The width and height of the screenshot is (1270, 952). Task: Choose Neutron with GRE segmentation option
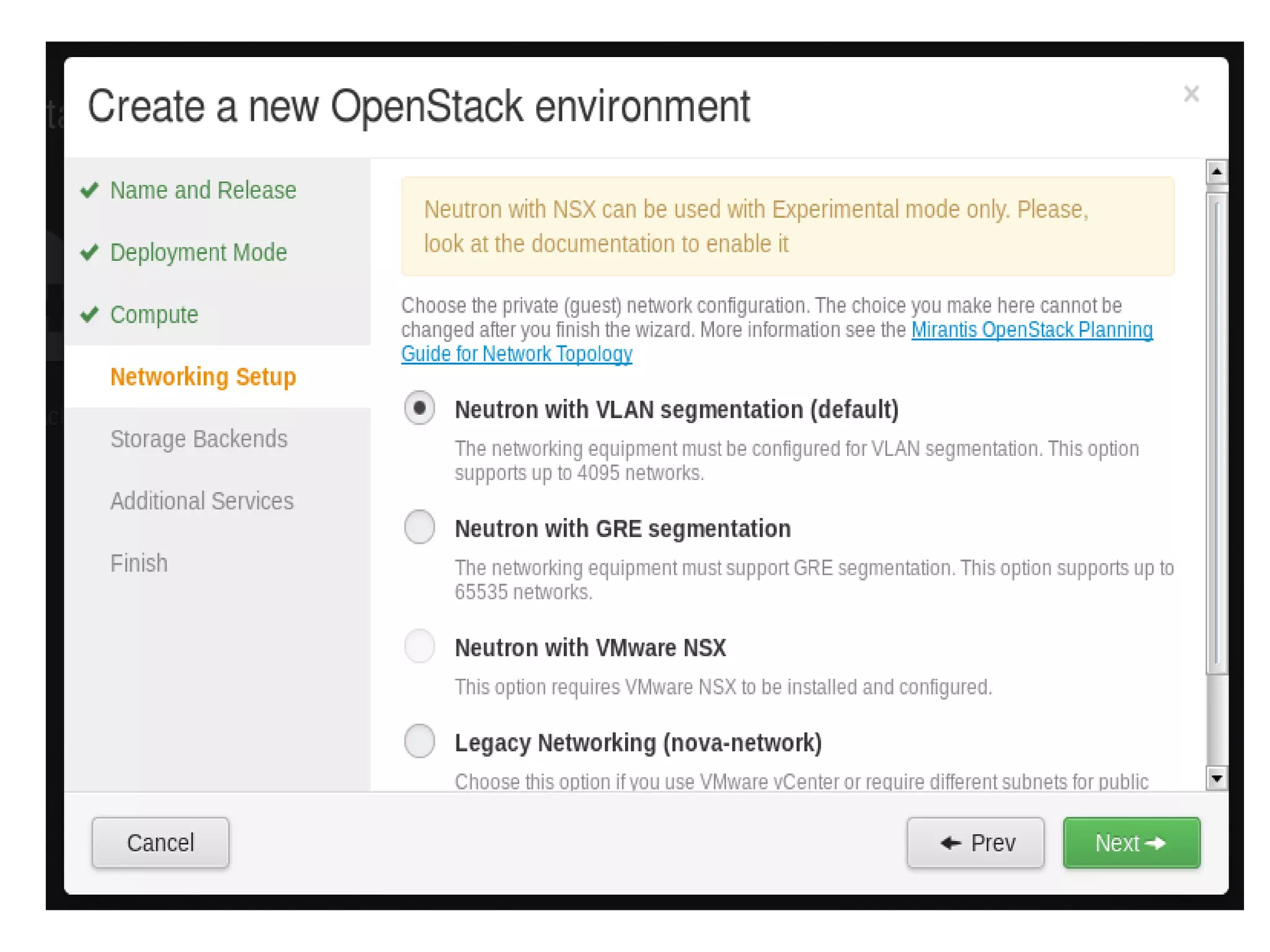click(419, 527)
